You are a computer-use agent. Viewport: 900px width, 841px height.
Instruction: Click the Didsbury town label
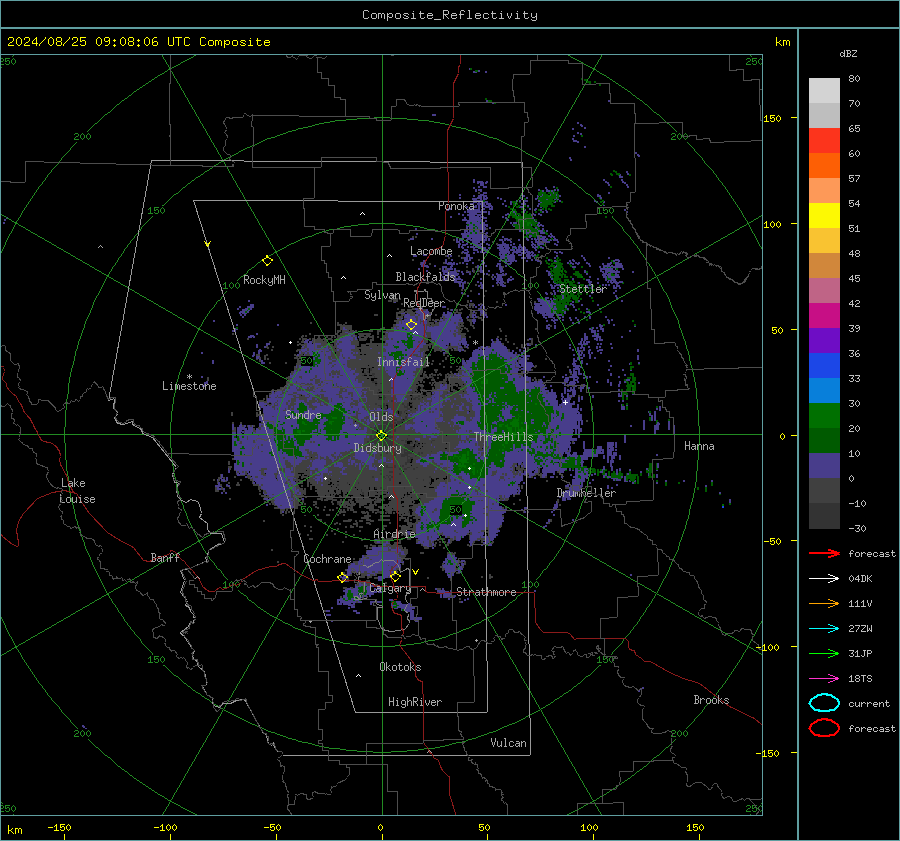[x=377, y=448]
